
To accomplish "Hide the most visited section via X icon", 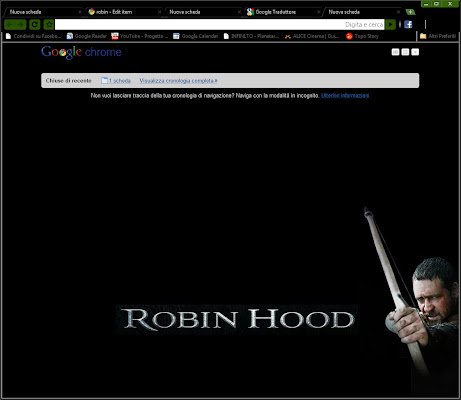I will click(x=415, y=52).
